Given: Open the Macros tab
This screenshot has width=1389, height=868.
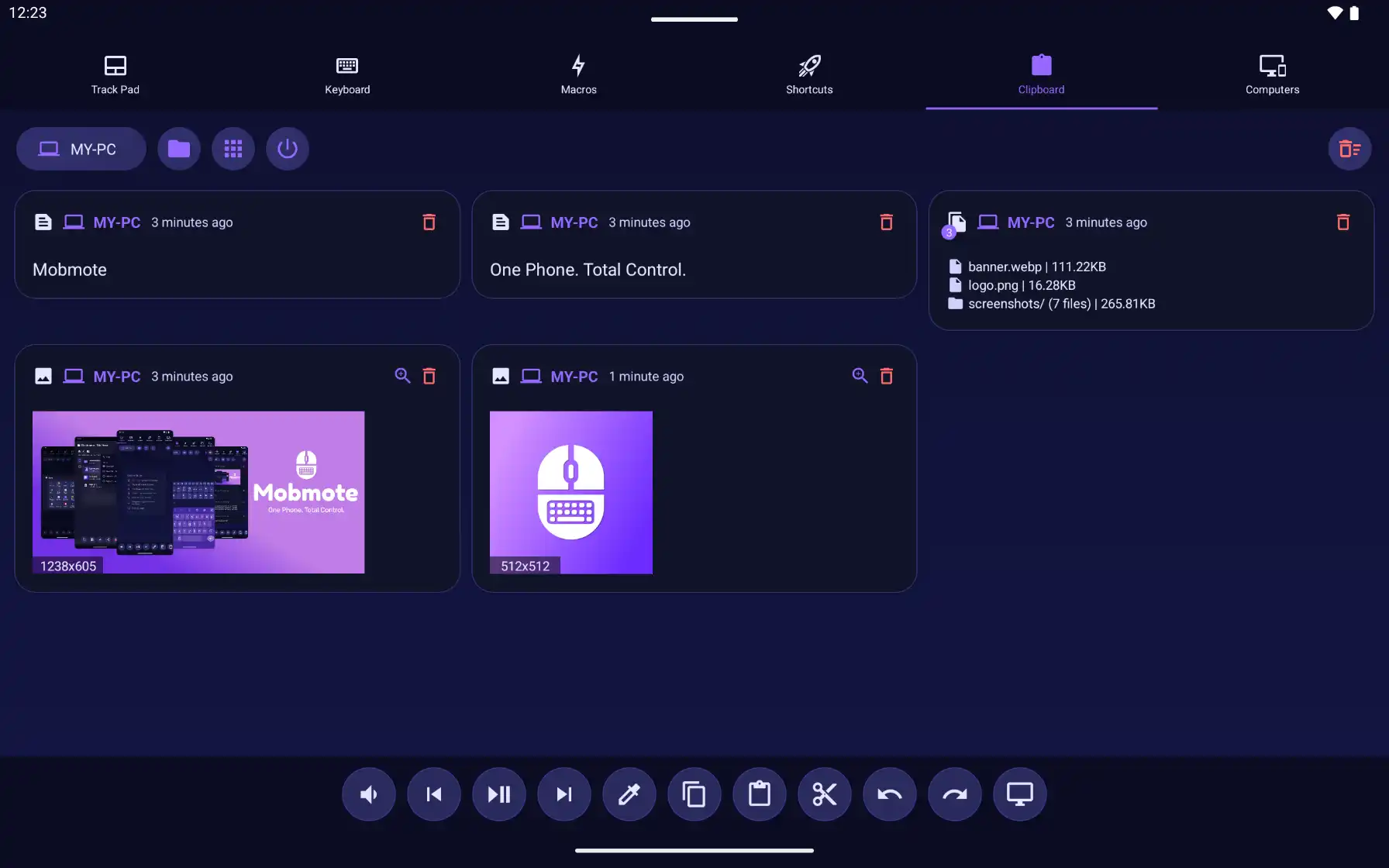Looking at the screenshot, I should pos(578,74).
